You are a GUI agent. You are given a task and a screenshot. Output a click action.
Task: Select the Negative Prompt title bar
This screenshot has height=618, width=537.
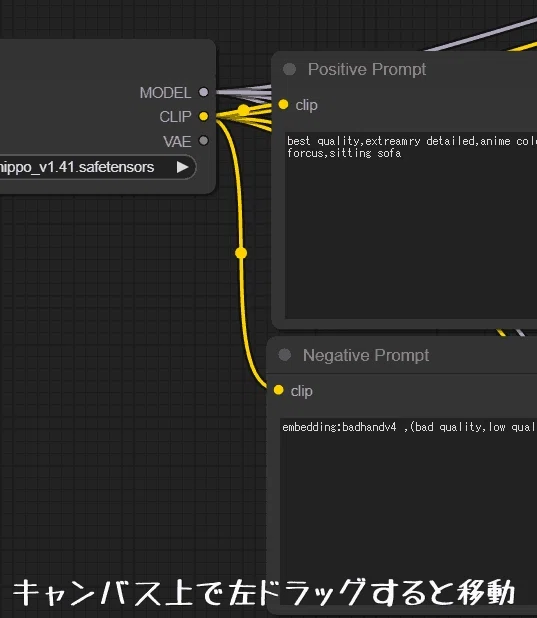pyautogui.click(x=402, y=355)
